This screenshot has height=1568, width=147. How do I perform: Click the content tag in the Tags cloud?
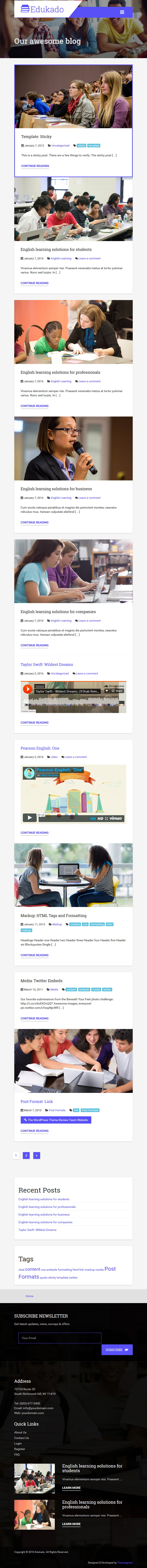[33, 1269]
